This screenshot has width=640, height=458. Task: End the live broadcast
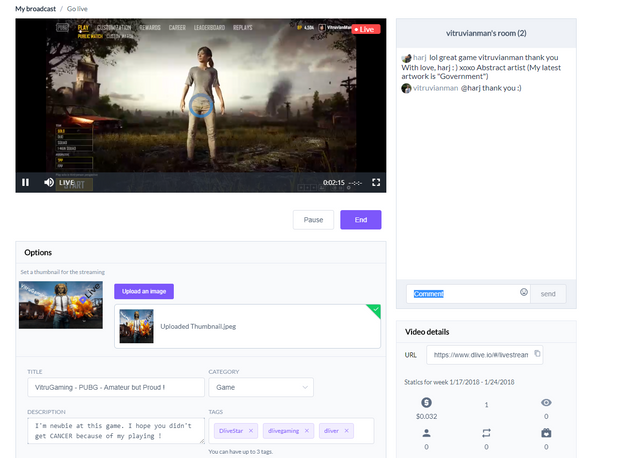(x=361, y=220)
